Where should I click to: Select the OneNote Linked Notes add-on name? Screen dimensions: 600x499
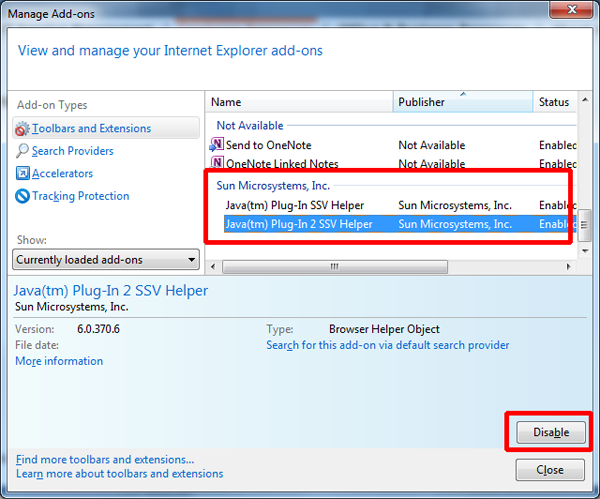pyautogui.click(x=282, y=163)
